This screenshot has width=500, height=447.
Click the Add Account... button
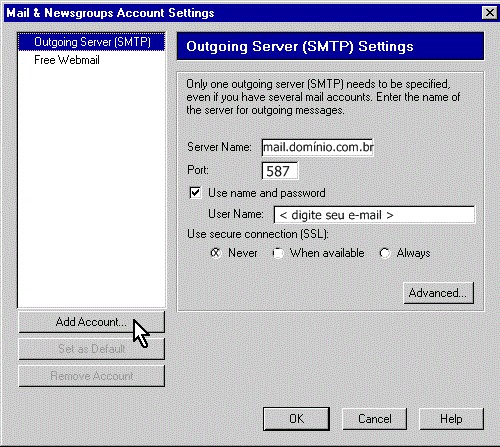pyautogui.click(x=91, y=322)
